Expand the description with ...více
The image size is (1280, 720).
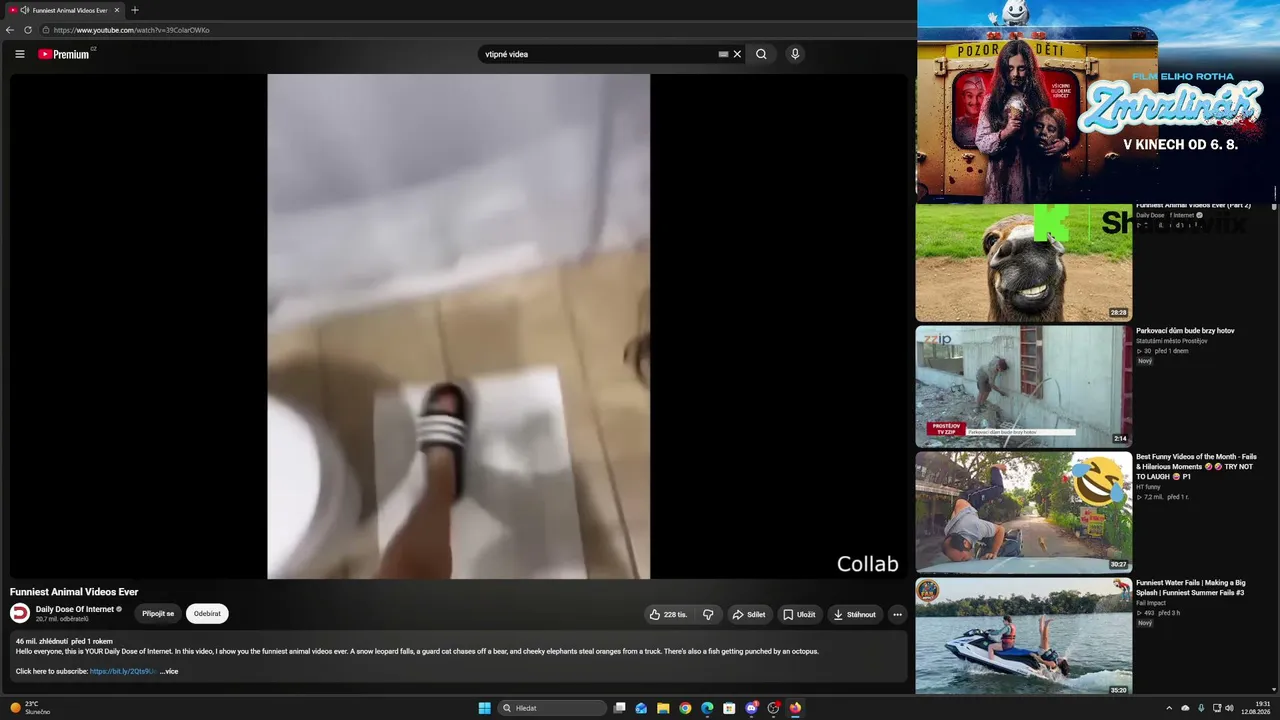pos(169,671)
